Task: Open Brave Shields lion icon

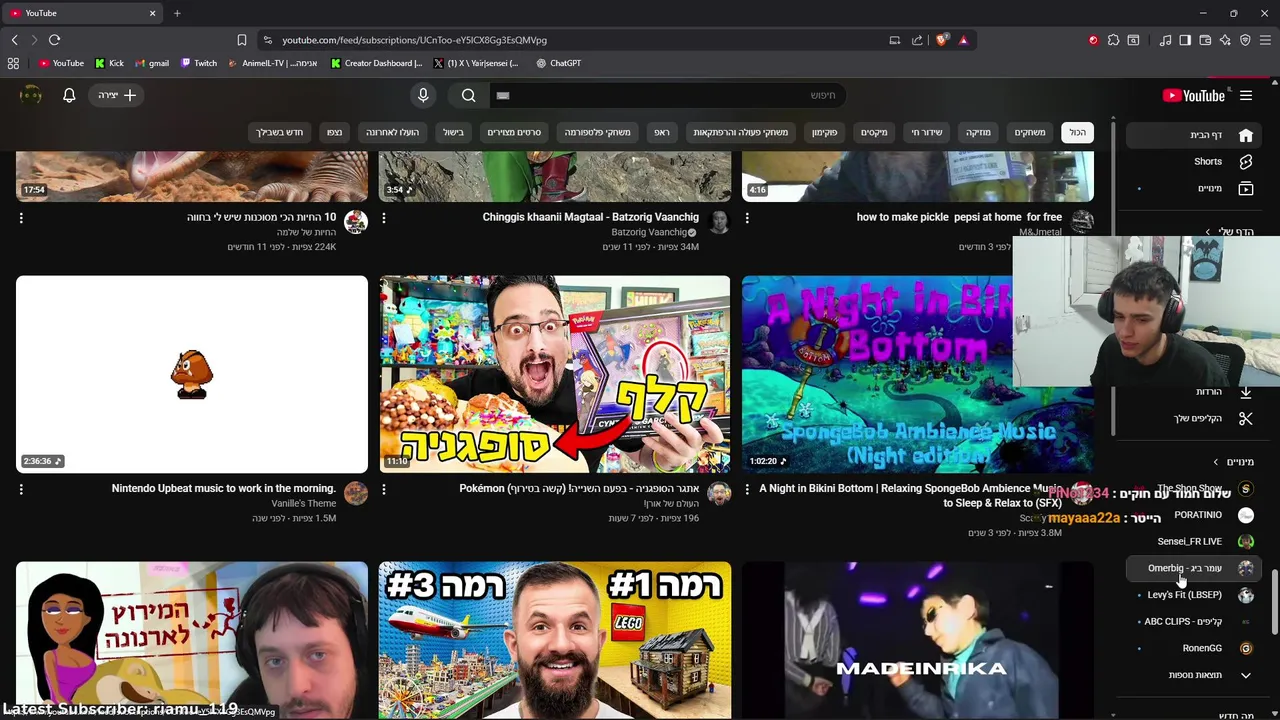Action: [x=942, y=40]
